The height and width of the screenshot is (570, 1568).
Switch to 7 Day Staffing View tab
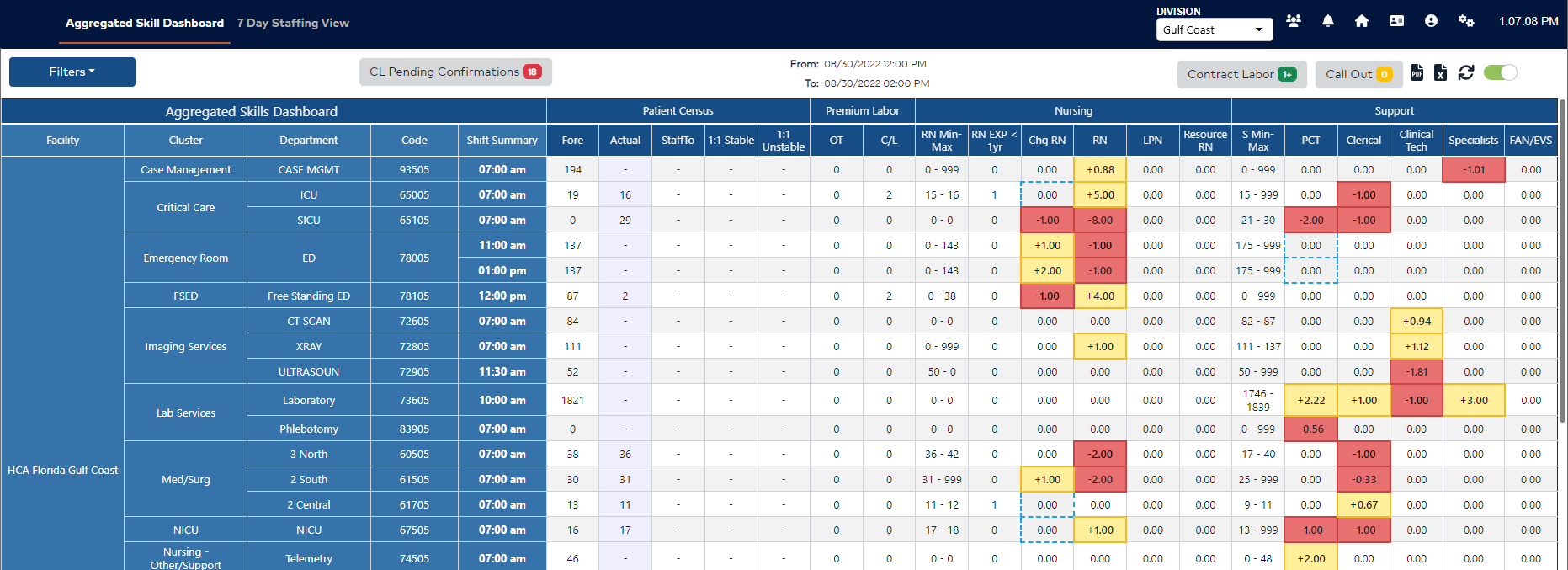293,23
